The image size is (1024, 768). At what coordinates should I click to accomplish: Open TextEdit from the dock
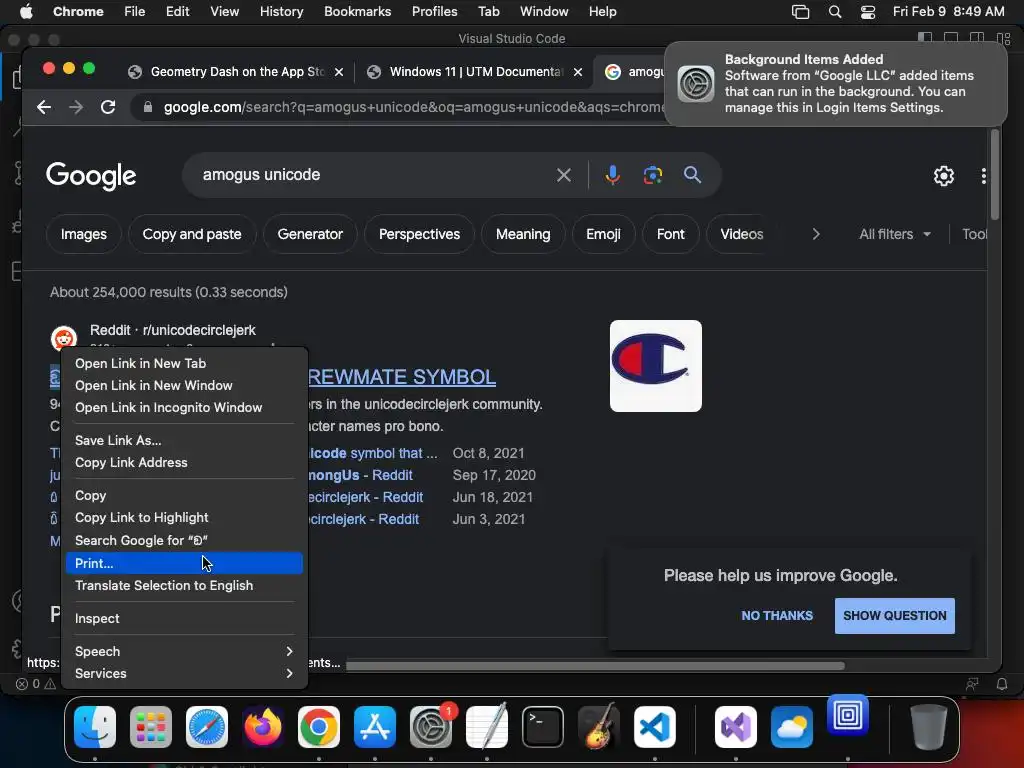click(487, 727)
